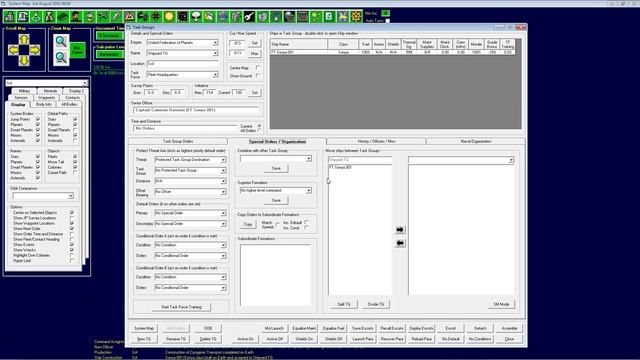
Task: Check the Centre Map checkbox
Action: click(258, 68)
